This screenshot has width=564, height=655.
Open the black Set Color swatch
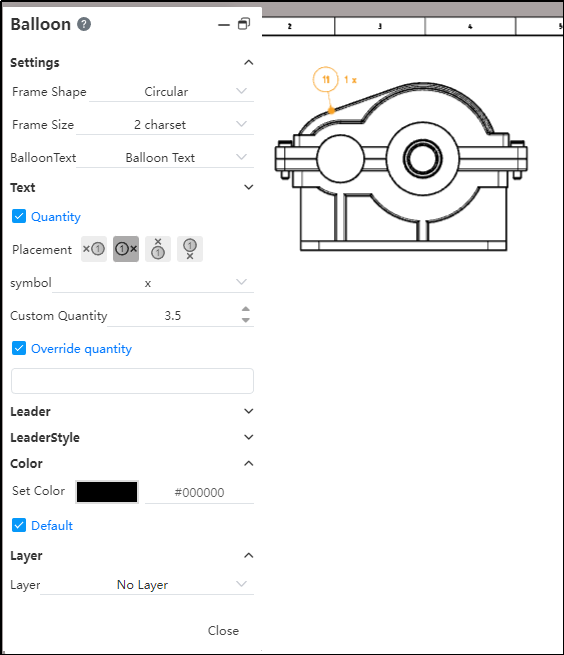point(107,492)
